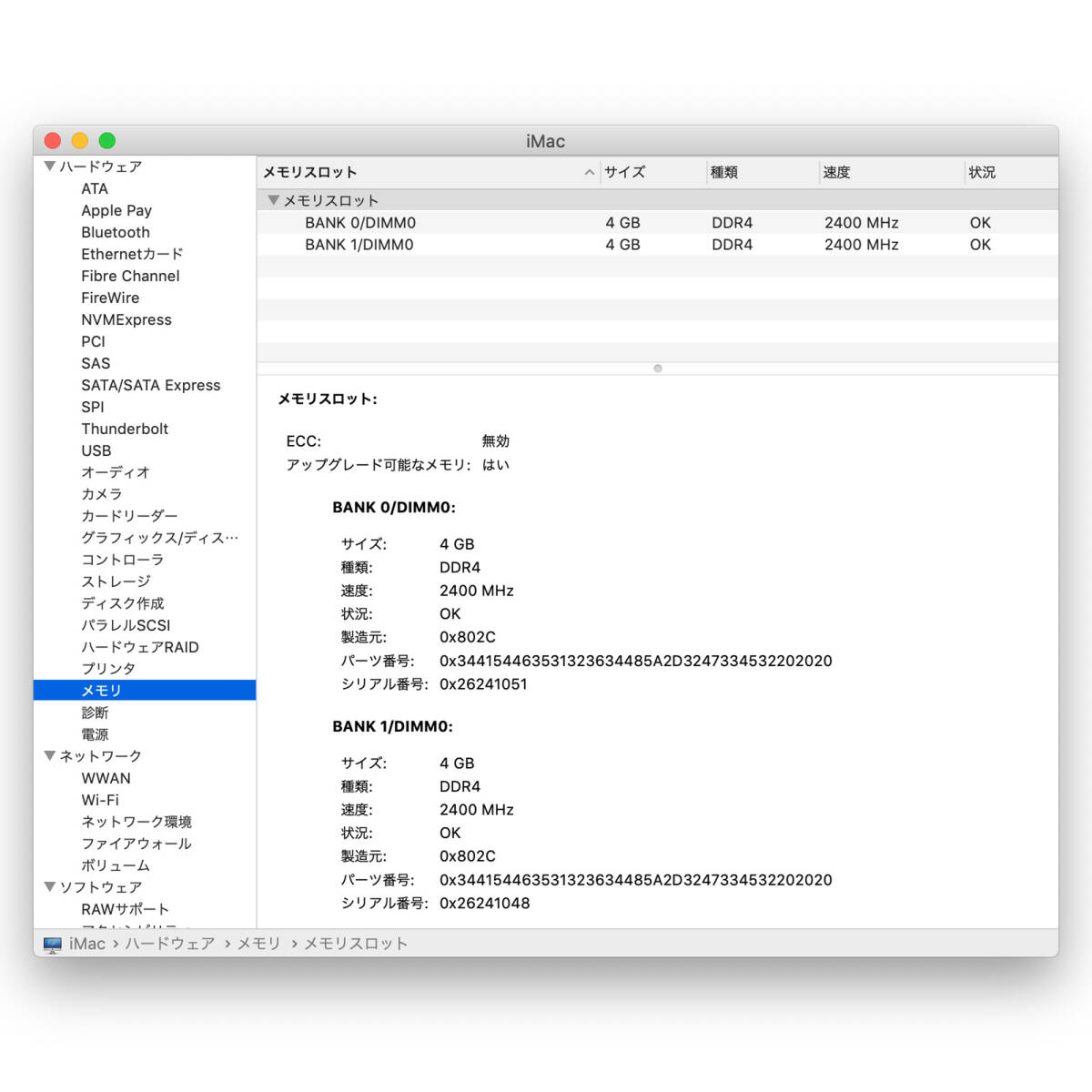Screen dimensions: 1092x1092
Task: Click メモリ in the path bar
Action: point(259,944)
